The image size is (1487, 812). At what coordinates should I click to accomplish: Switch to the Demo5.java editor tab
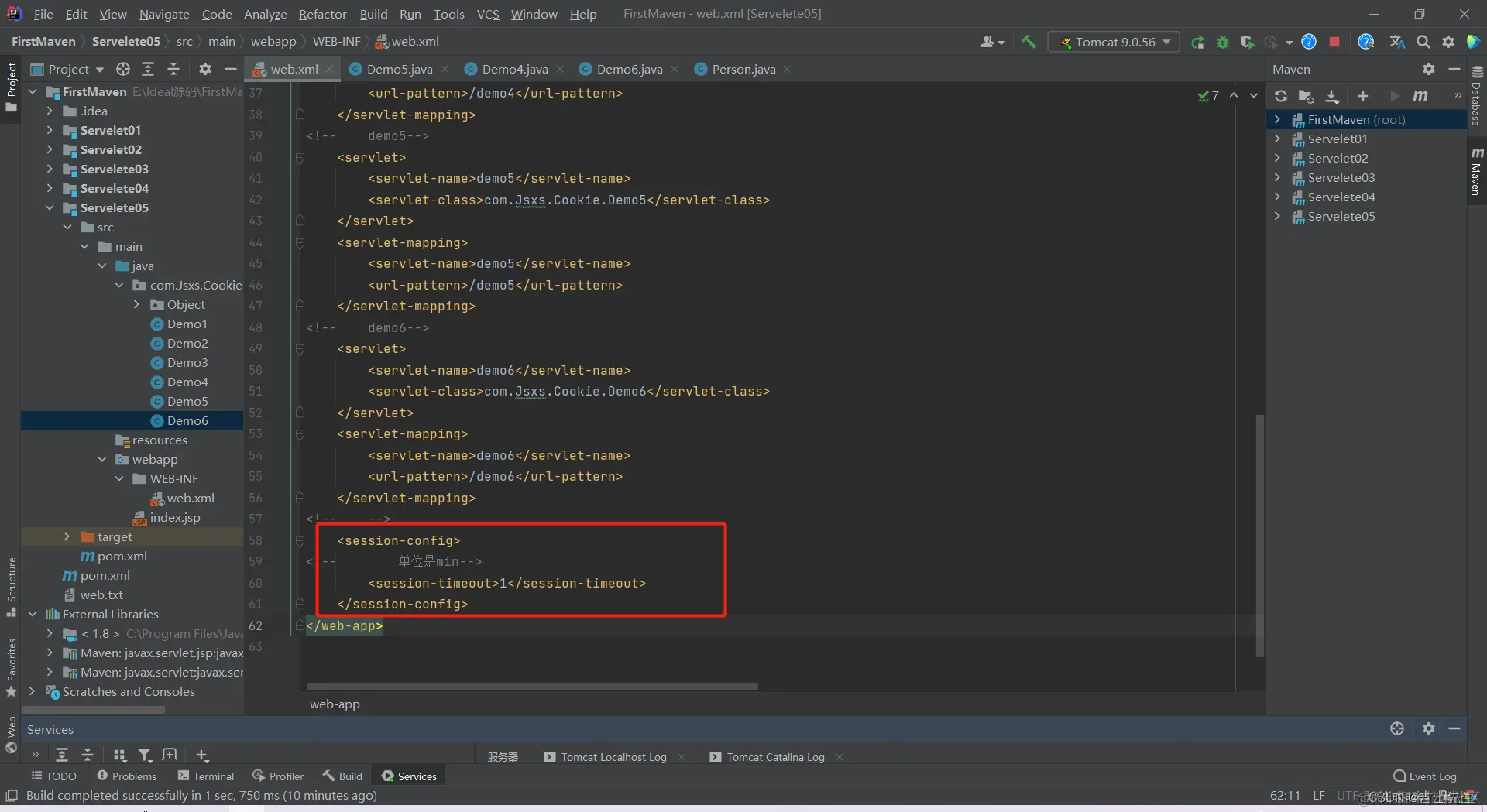(399, 69)
